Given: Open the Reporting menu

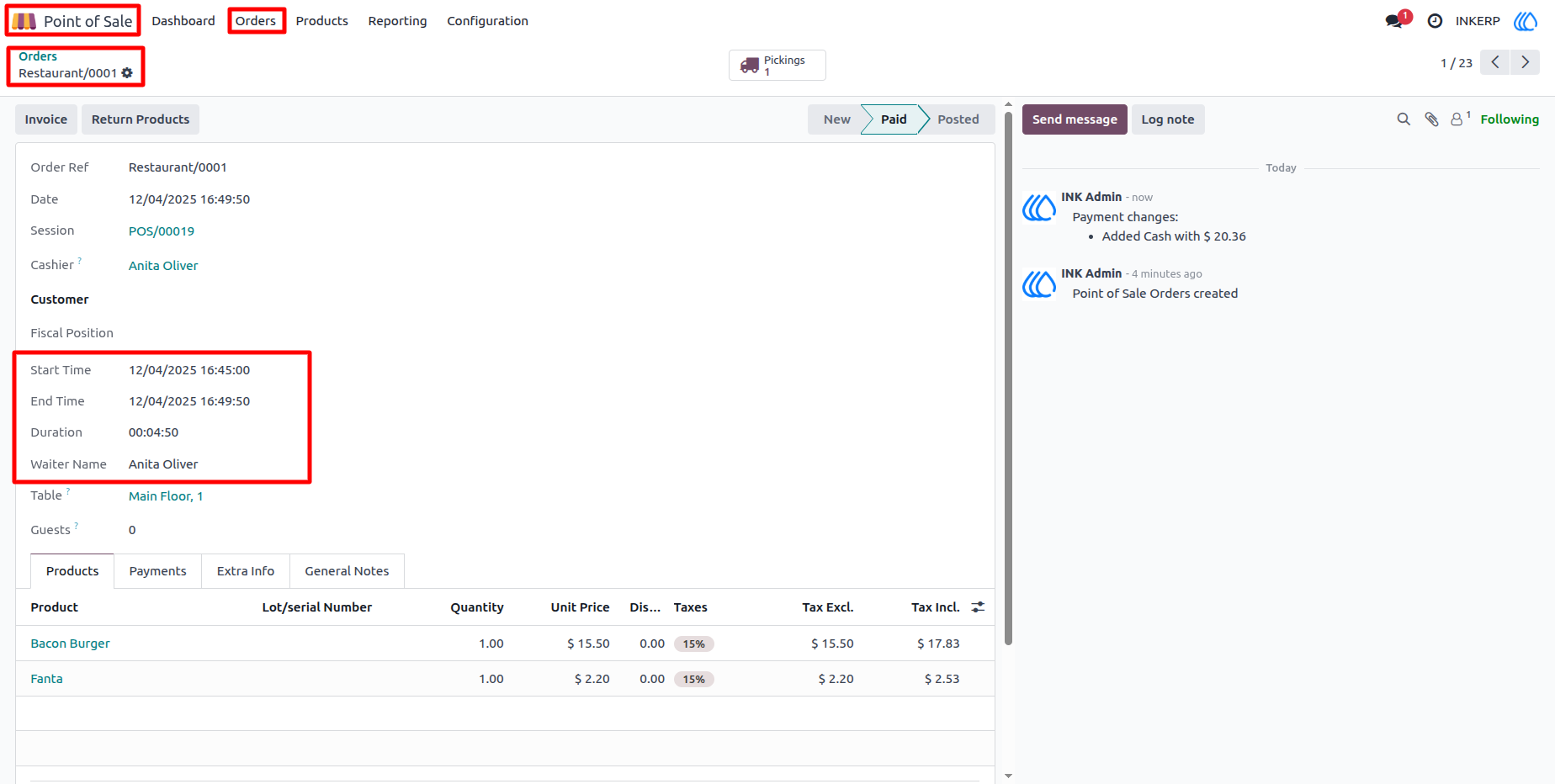Looking at the screenshot, I should click(x=397, y=21).
